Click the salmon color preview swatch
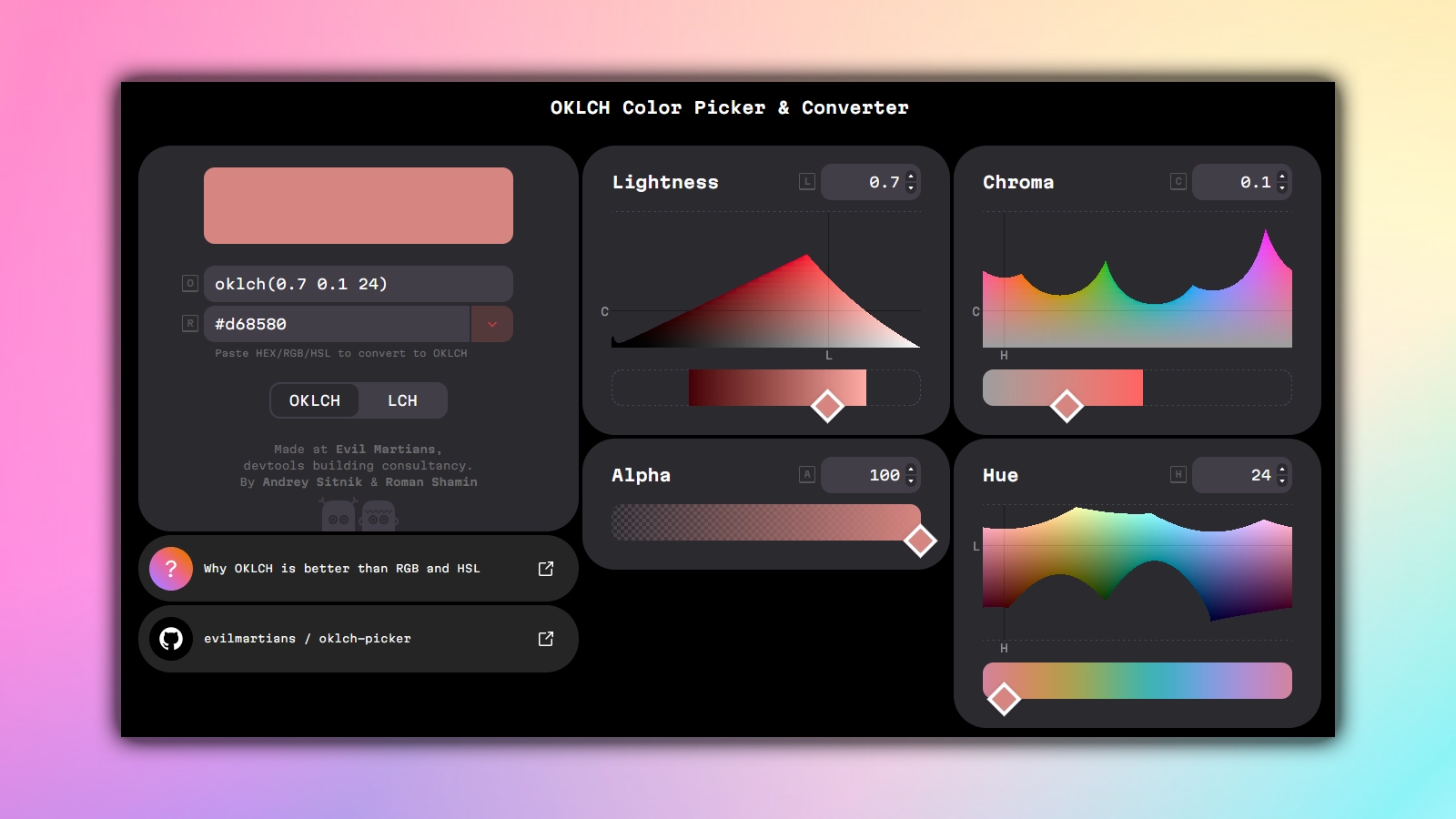The image size is (1456, 819). click(359, 206)
